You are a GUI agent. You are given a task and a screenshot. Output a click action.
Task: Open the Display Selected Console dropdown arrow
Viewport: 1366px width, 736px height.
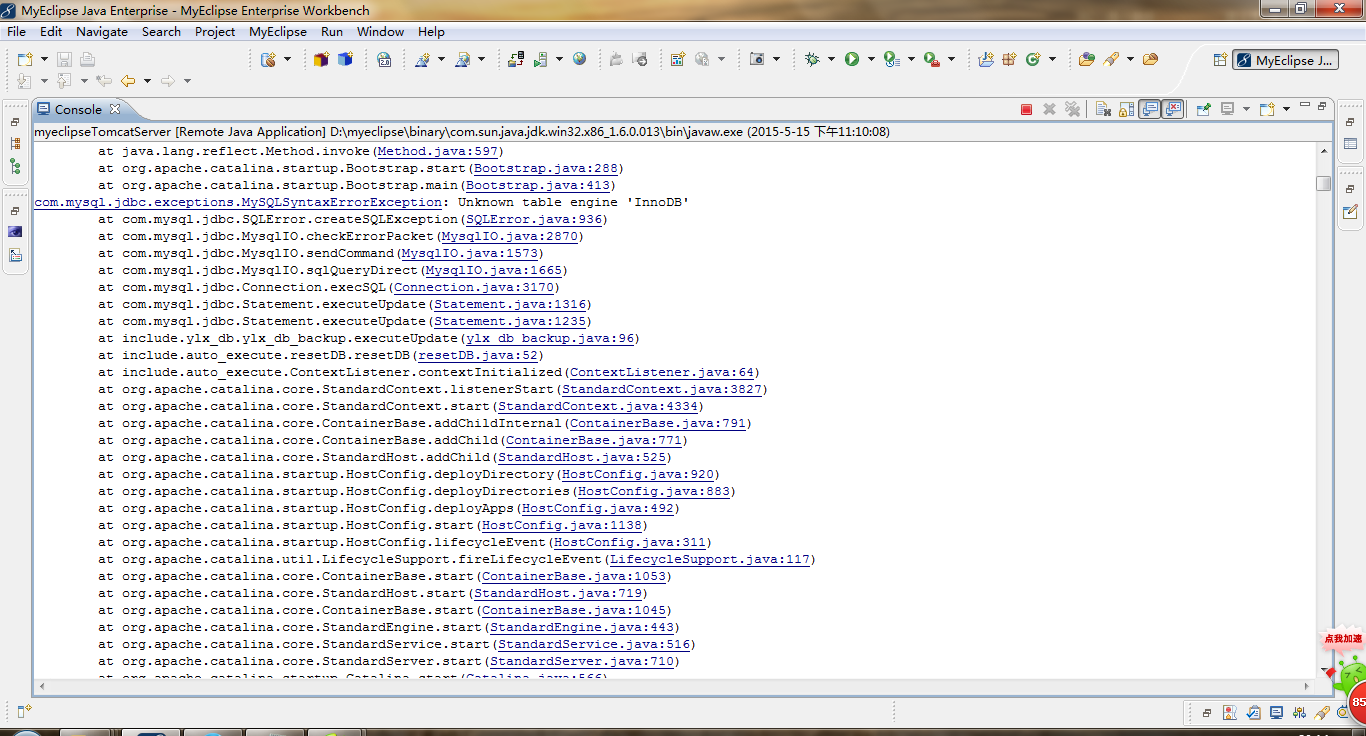coord(1246,109)
